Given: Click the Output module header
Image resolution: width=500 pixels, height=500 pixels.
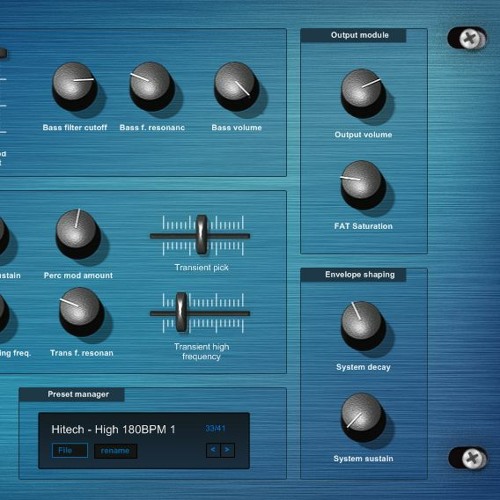Looking at the screenshot, I should (x=353, y=35).
